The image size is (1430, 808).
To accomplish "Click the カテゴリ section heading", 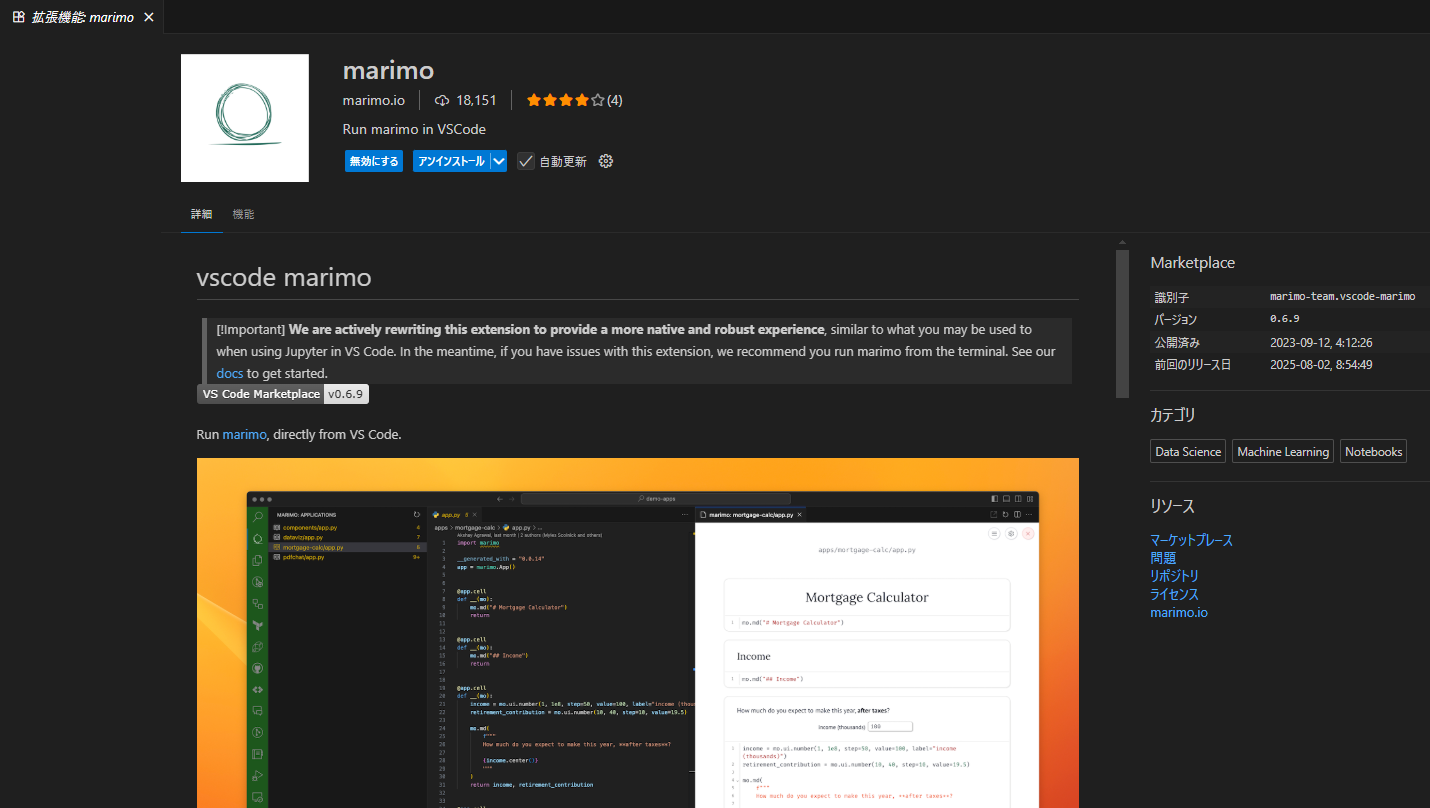I will (1173, 415).
